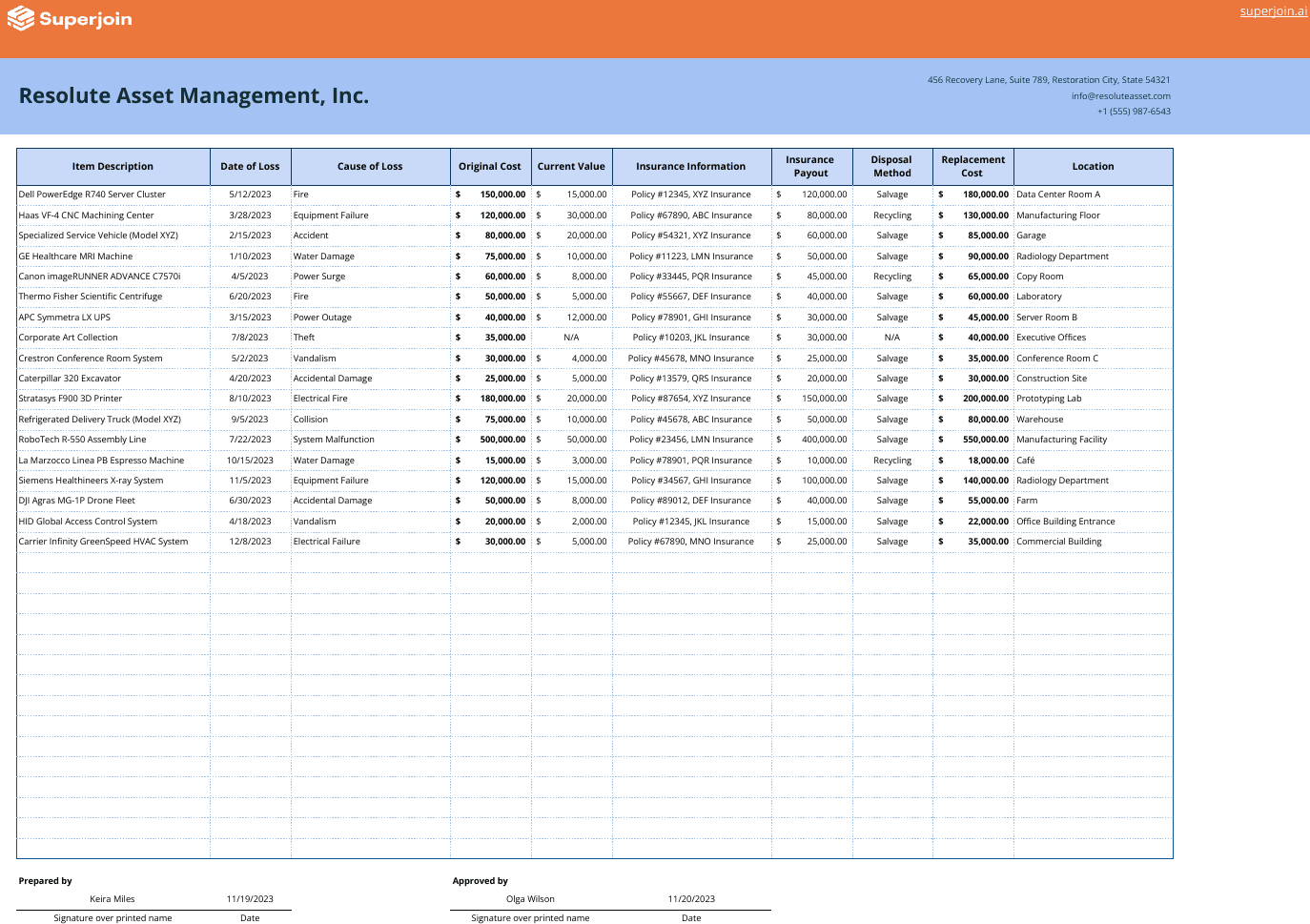Image resolution: width=1310 pixels, height=924 pixels.
Task: Click the Cause of Loss header cell
Action: pyautogui.click(x=370, y=167)
